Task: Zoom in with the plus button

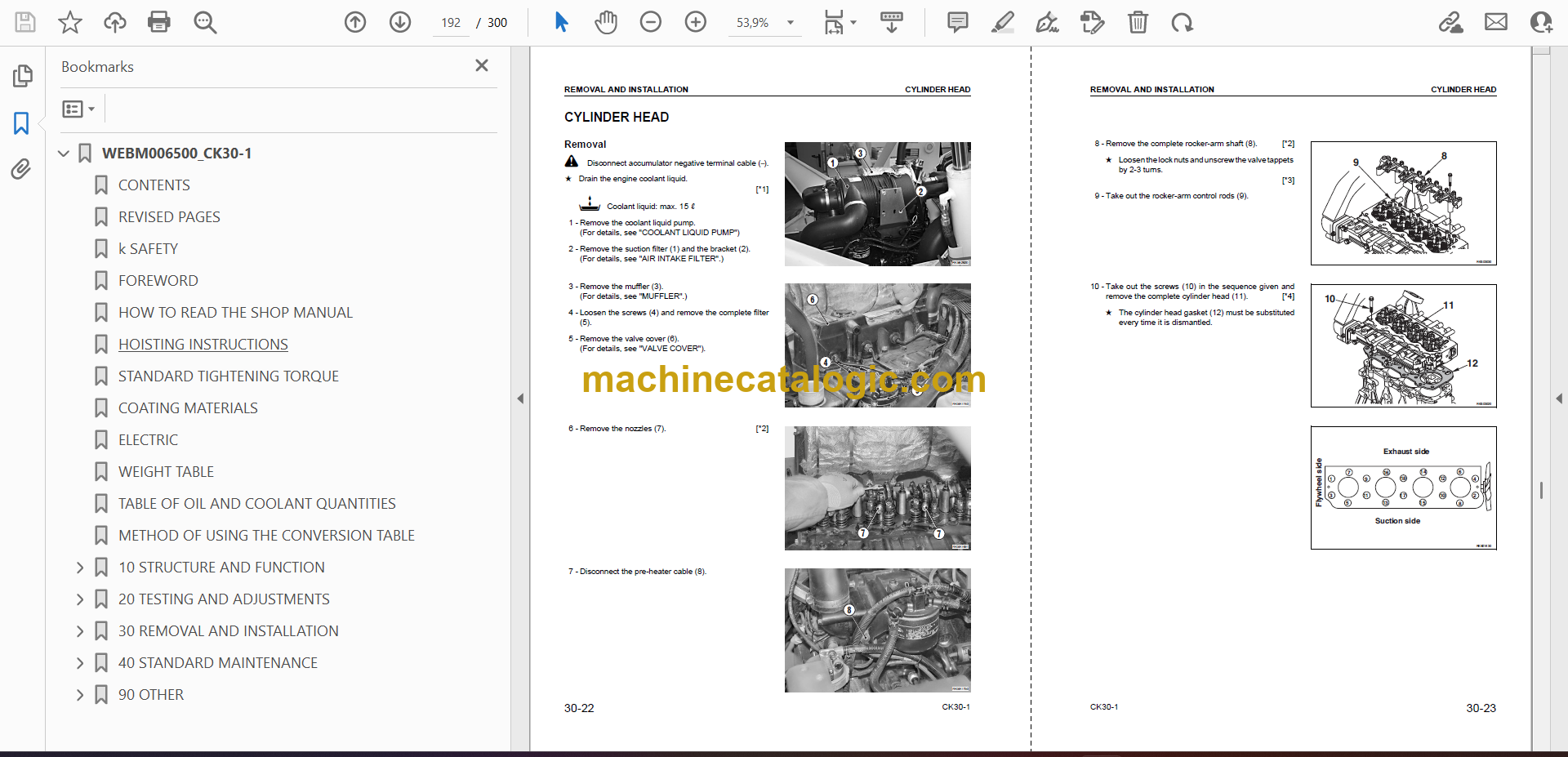Action: pos(696,22)
